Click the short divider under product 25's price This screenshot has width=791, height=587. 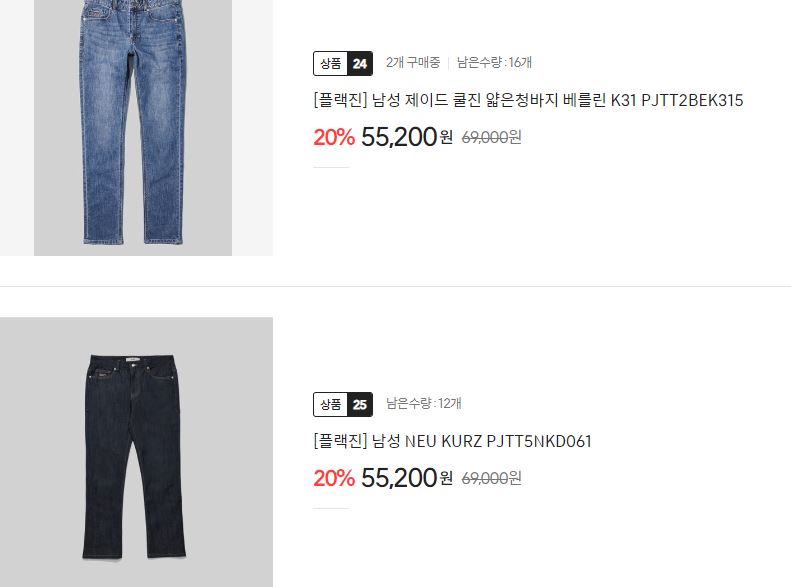pos(331,508)
